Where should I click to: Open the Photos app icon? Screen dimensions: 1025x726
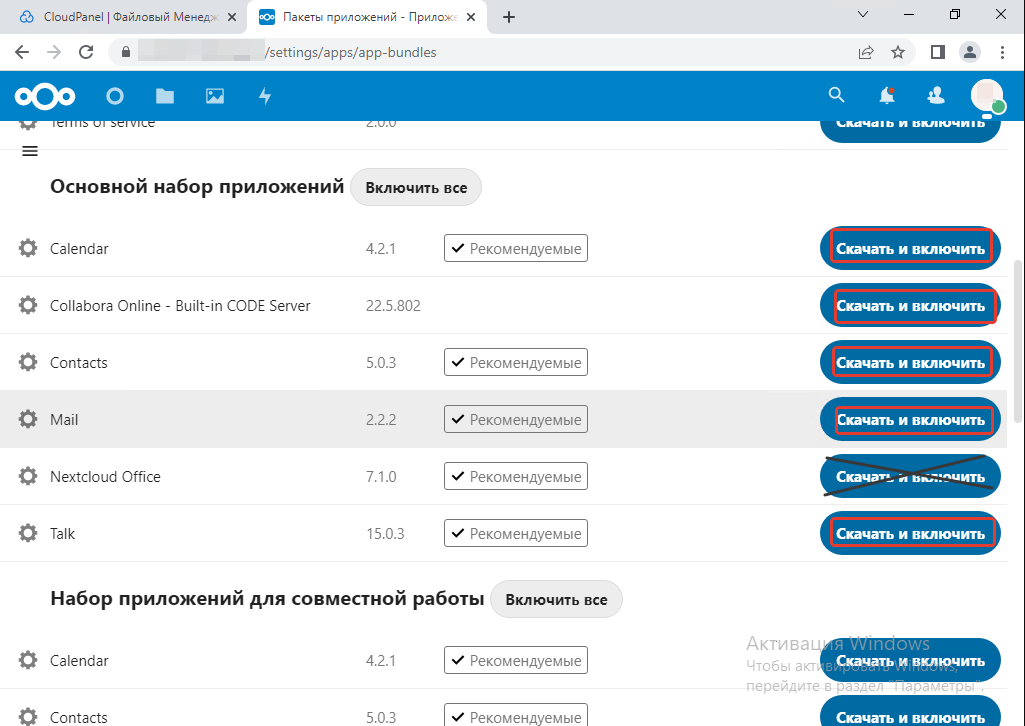point(215,96)
